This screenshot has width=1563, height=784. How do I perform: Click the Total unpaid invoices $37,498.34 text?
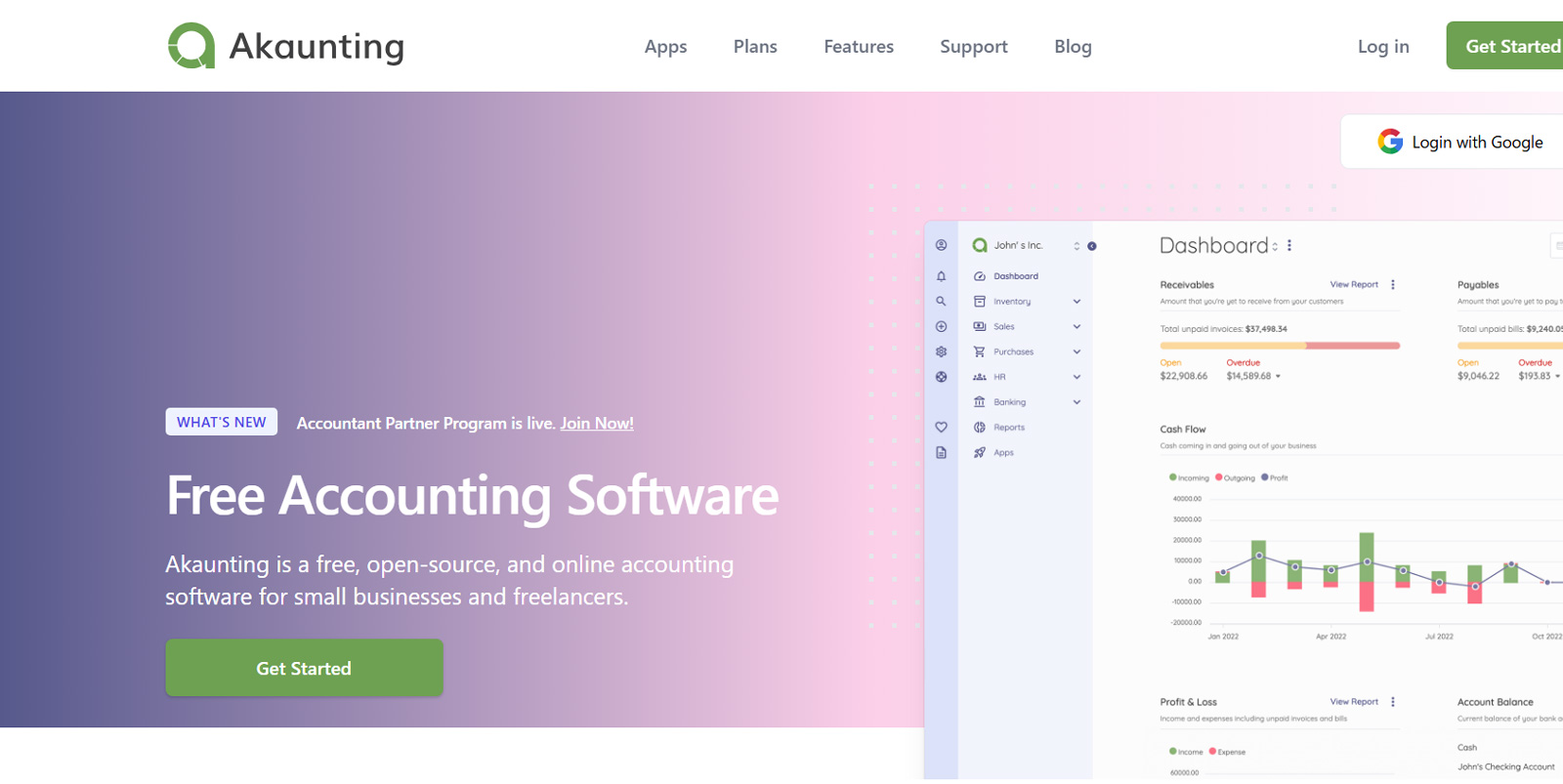(1223, 329)
